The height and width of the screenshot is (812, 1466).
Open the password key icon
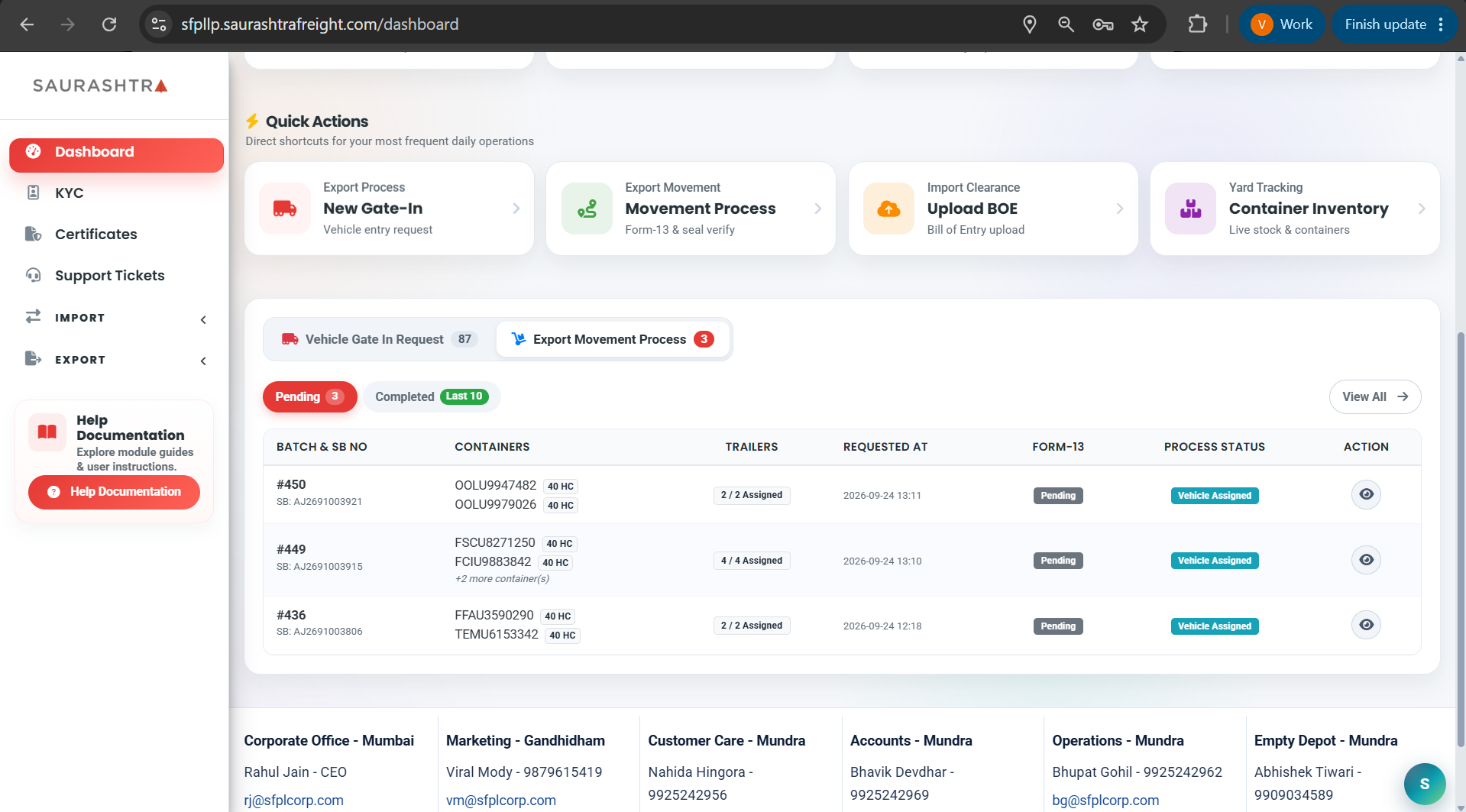pos(1103,24)
